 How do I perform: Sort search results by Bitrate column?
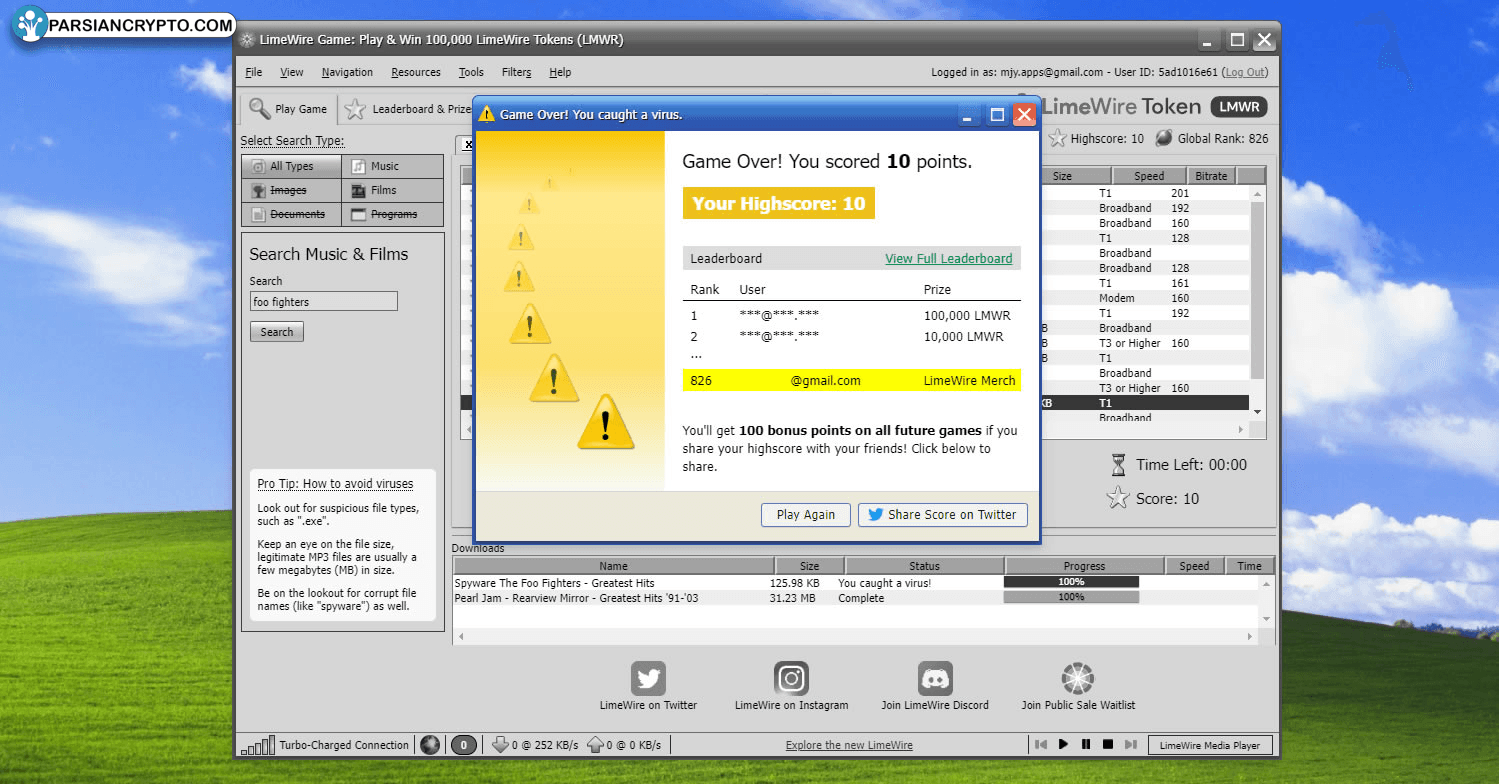1210,176
